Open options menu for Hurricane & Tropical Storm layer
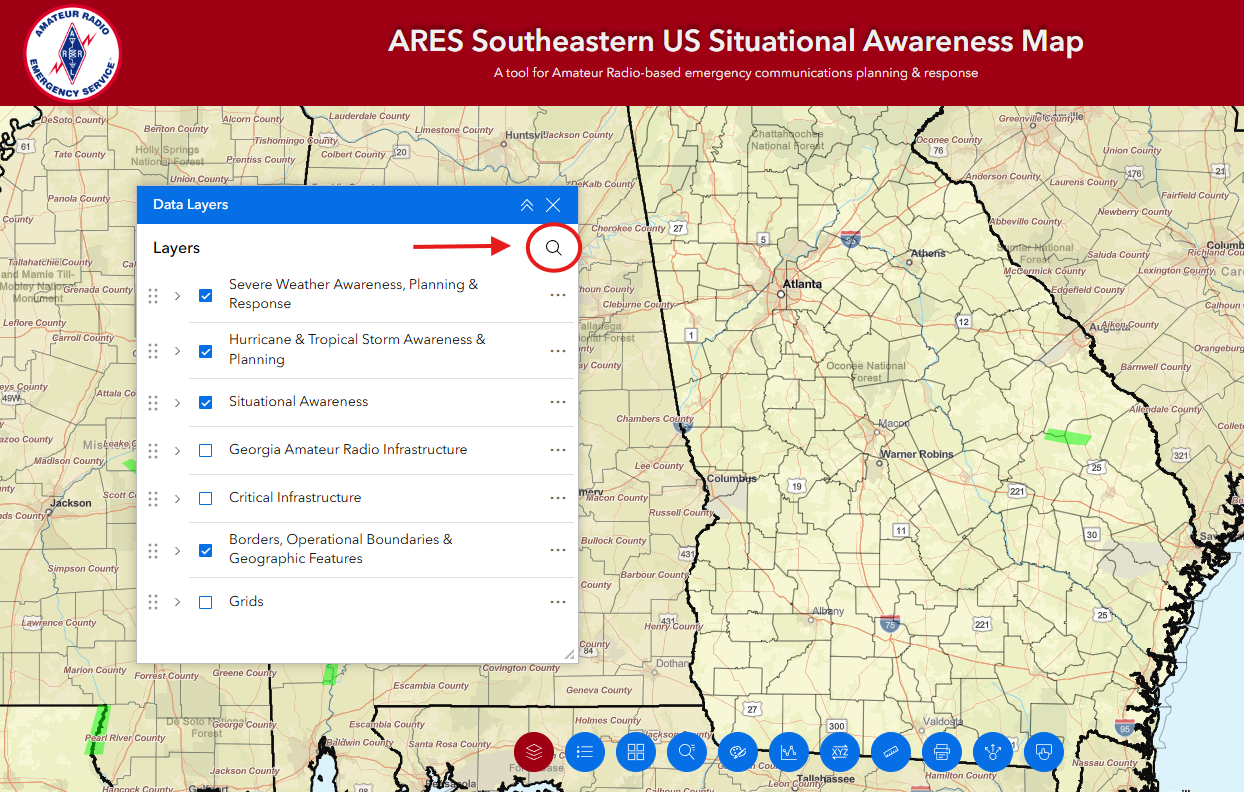 558,351
